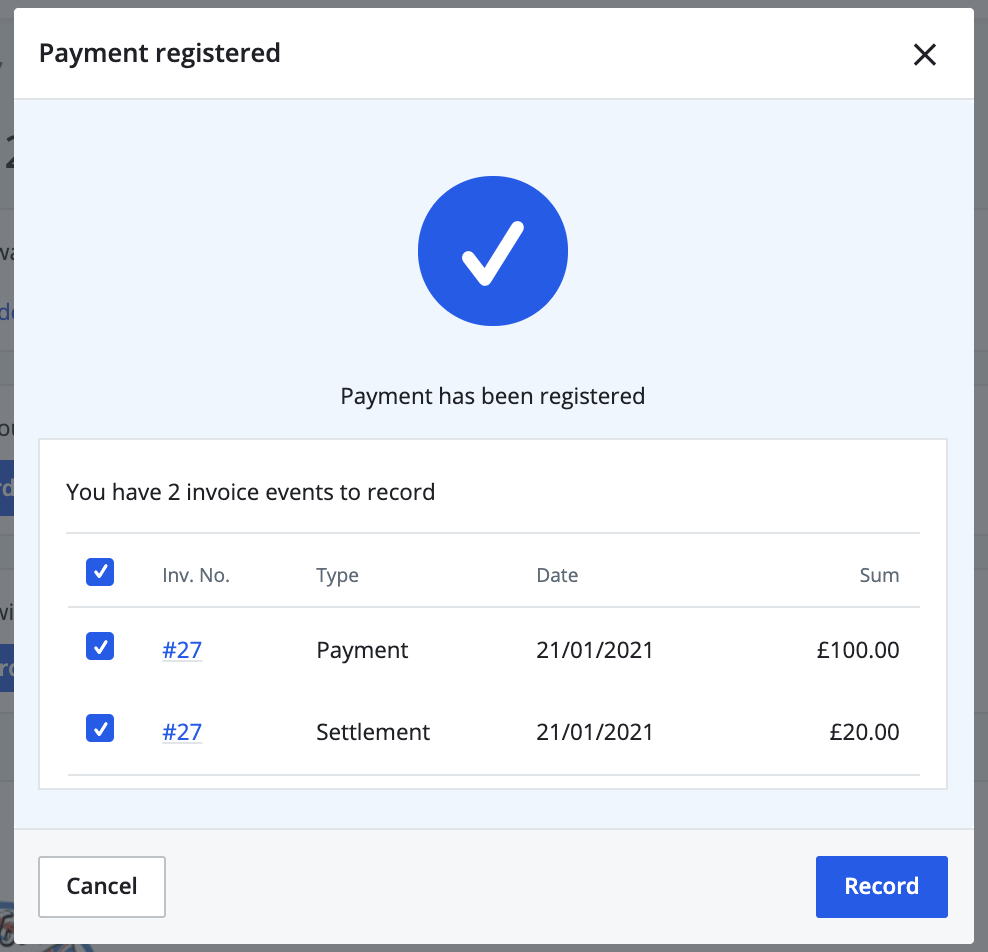The height and width of the screenshot is (952, 988).
Task: Click the Type column header
Action: point(337,575)
